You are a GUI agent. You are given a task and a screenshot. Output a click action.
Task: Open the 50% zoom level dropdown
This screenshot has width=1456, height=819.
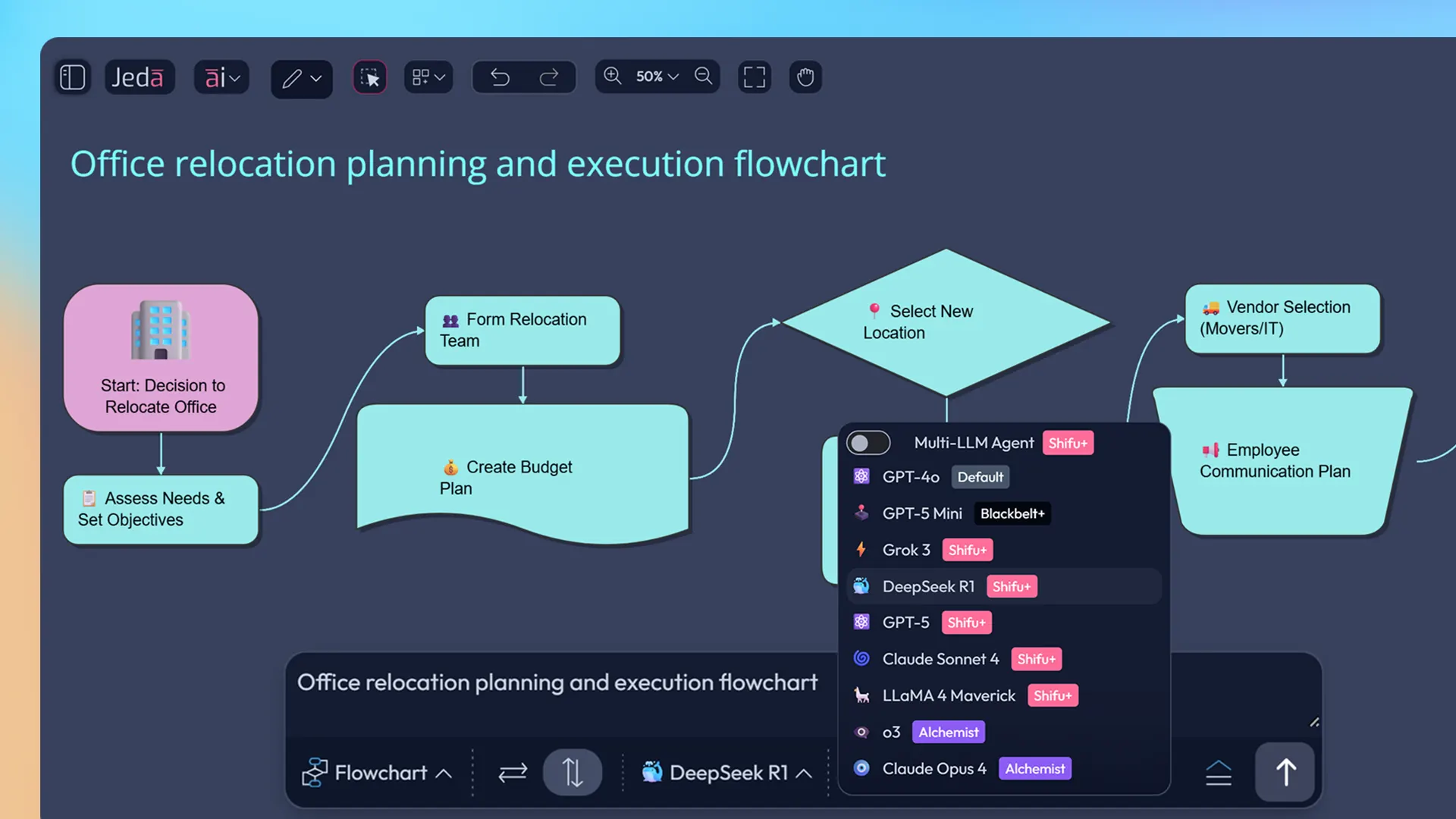pyautogui.click(x=657, y=77)
